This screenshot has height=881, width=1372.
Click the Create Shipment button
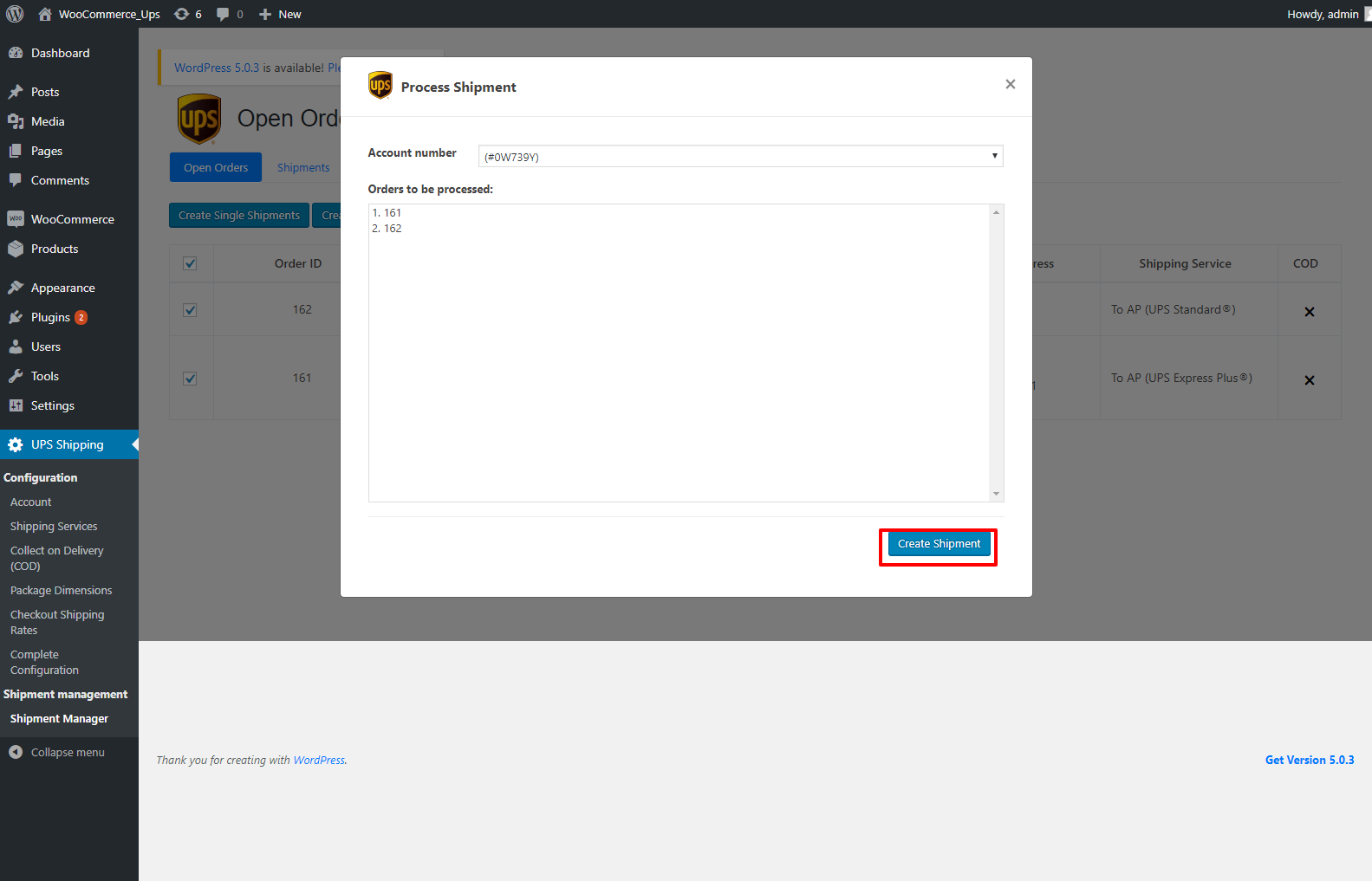[x=939, y=544]
